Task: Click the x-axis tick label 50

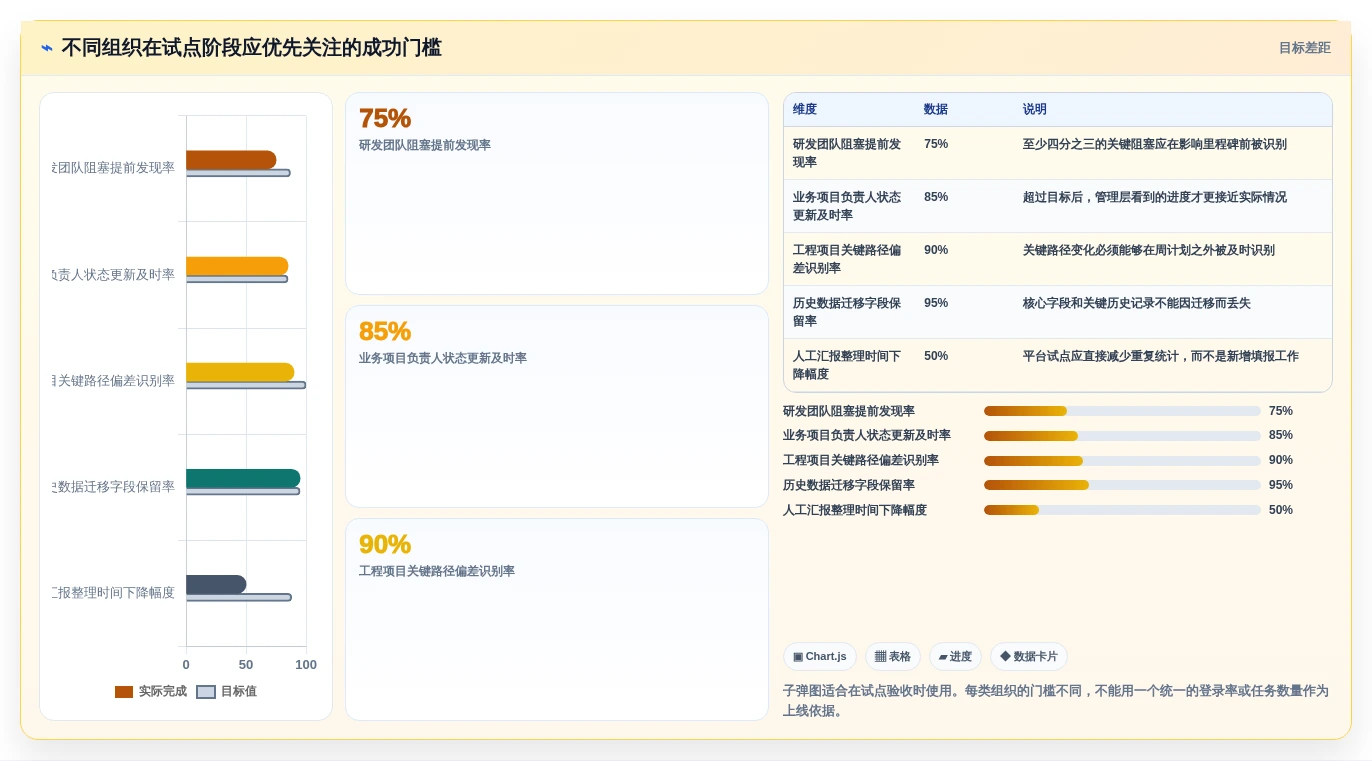Action: click(x=246, y=665)
